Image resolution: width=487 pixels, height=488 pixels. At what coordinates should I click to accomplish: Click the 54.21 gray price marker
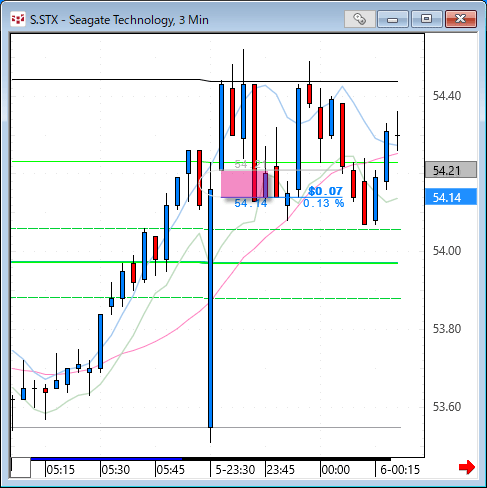451,170
